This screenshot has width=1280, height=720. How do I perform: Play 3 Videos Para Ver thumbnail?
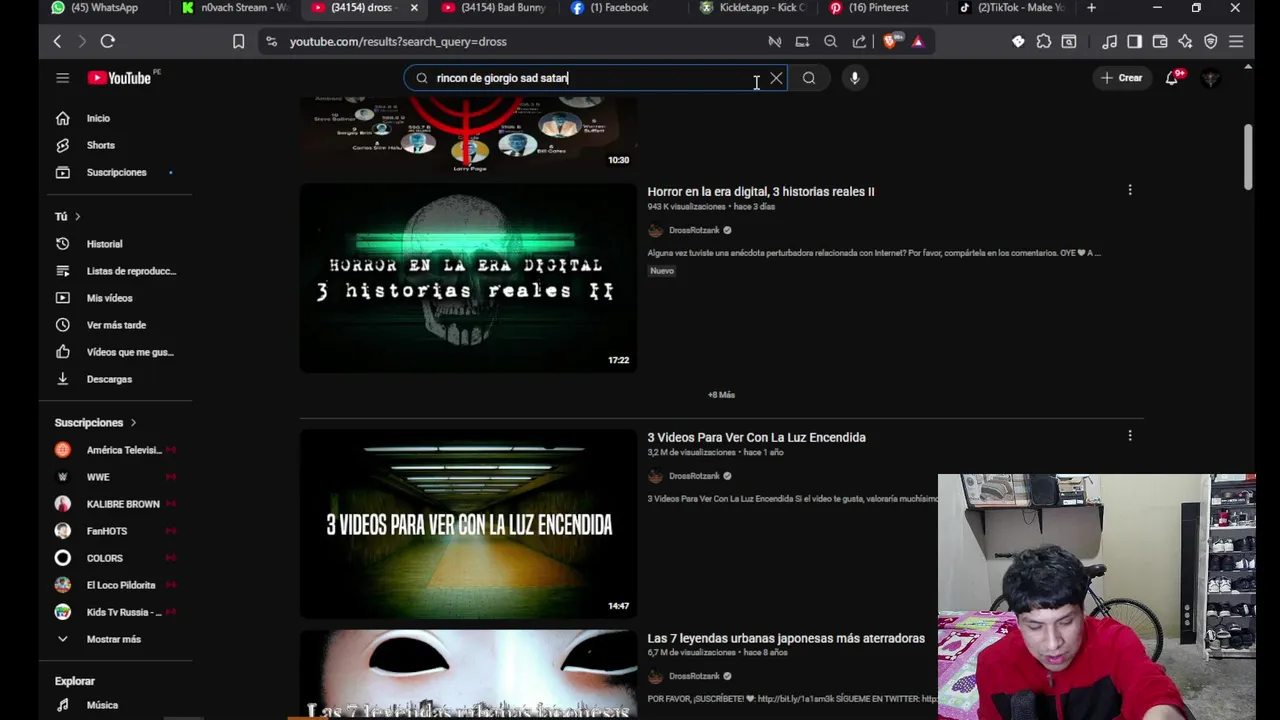click(x=468, y=524)
